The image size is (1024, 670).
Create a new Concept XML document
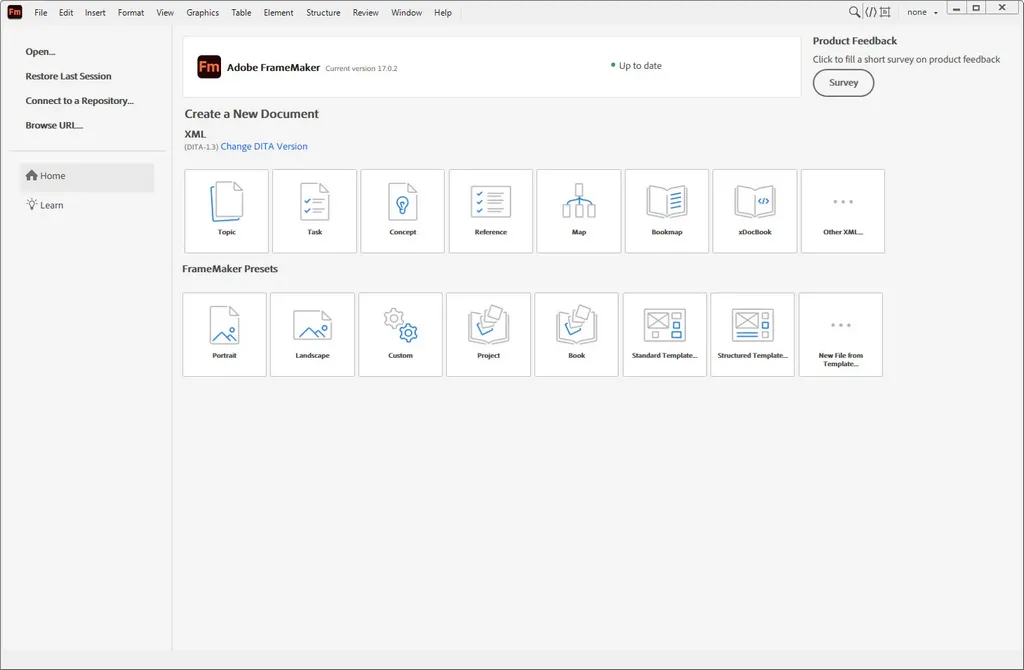[402, 211]
